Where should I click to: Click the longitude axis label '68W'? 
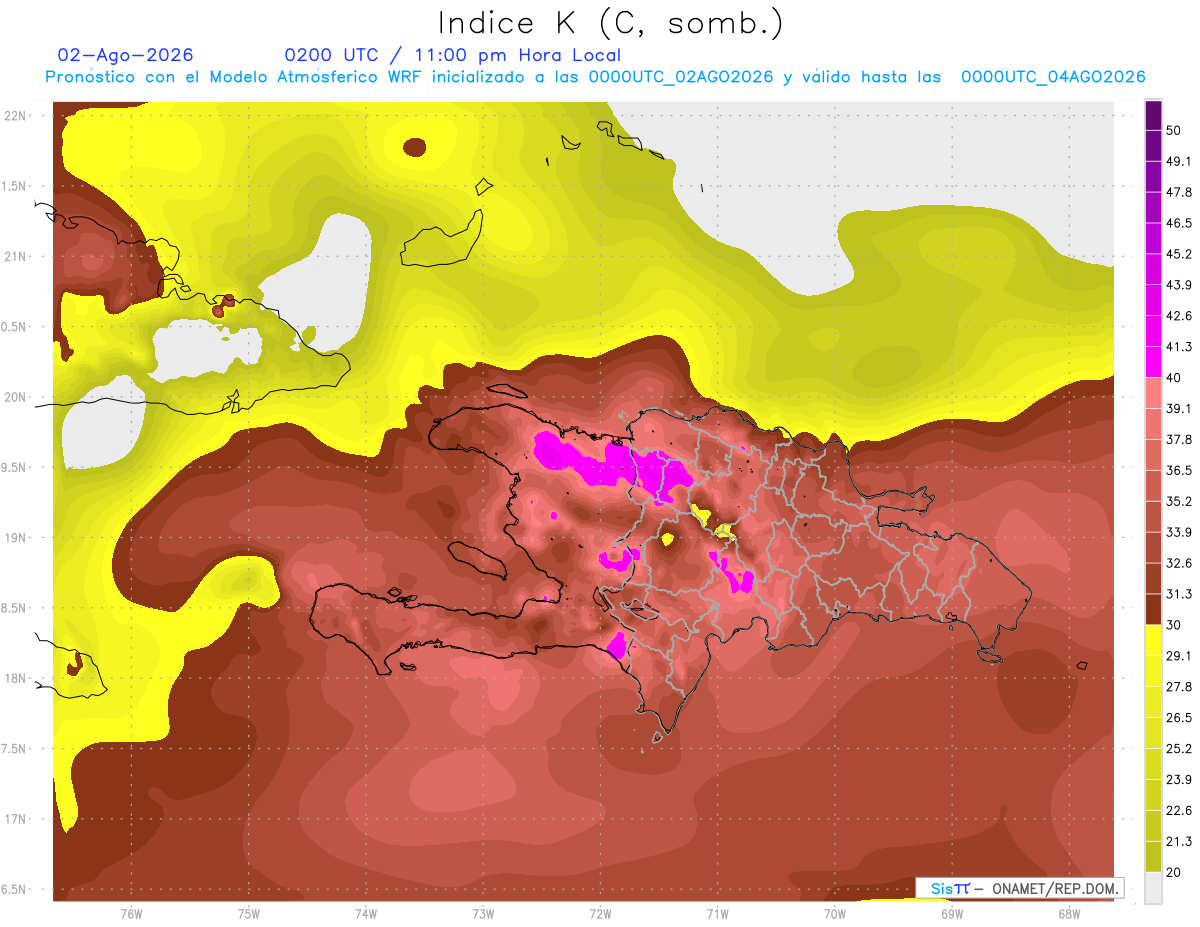pyautogui.click(x=1069, y=914)
